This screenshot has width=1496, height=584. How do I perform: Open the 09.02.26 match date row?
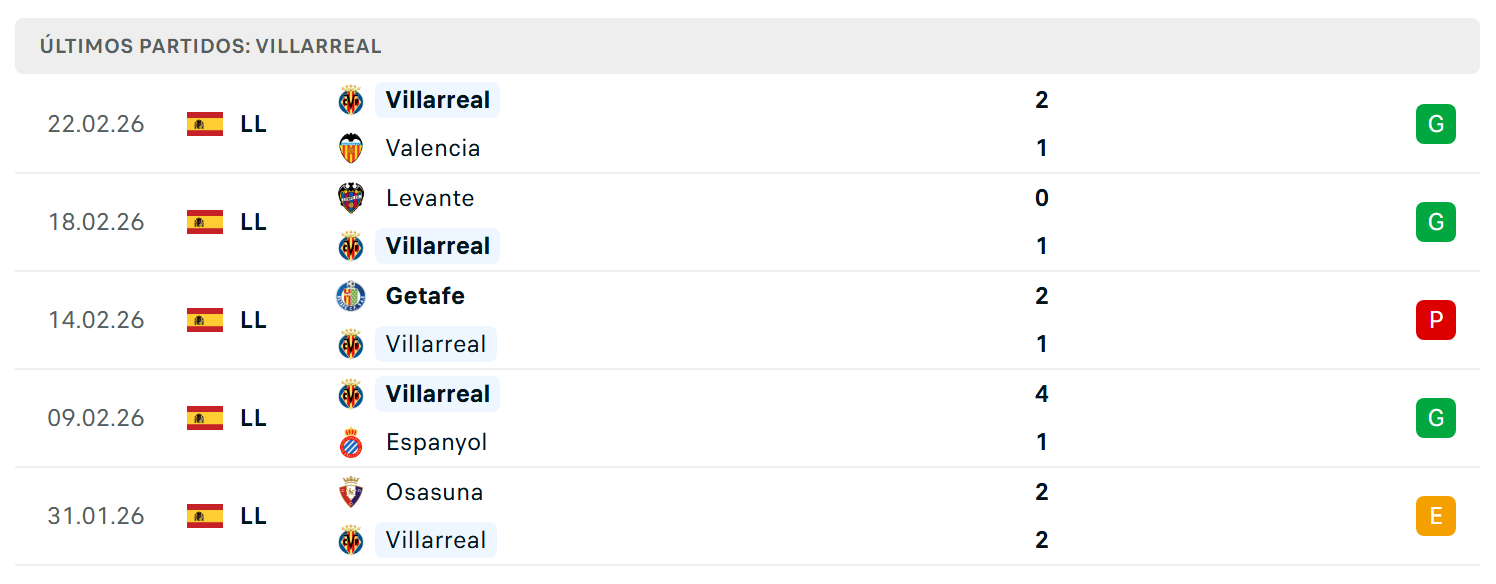coord(747,418)
